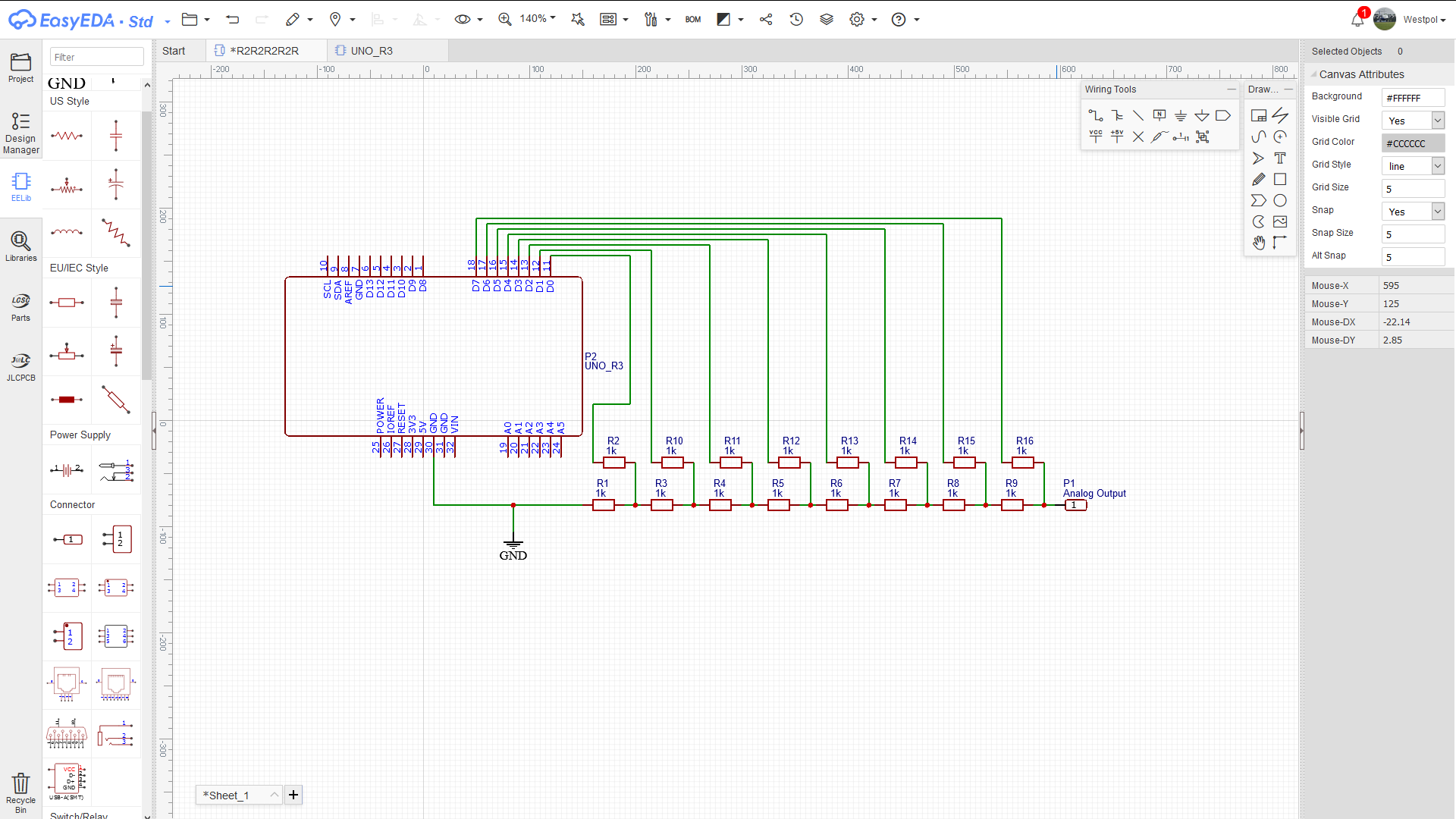1456x819 pixels.
Task: Place a VCC net flag
Action: [x=1096, y=136]
